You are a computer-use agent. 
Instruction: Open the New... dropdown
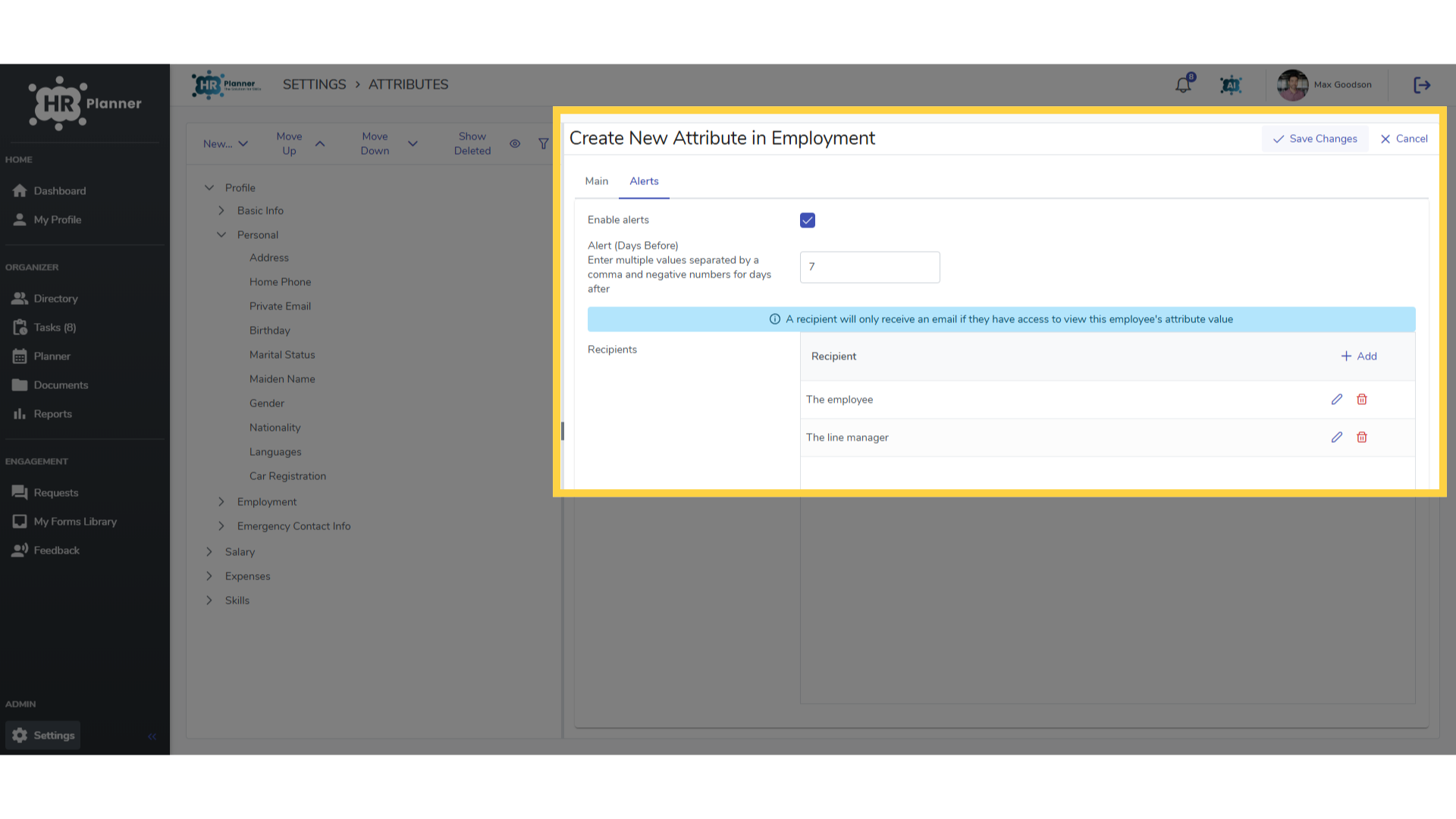tap(225, 143)
